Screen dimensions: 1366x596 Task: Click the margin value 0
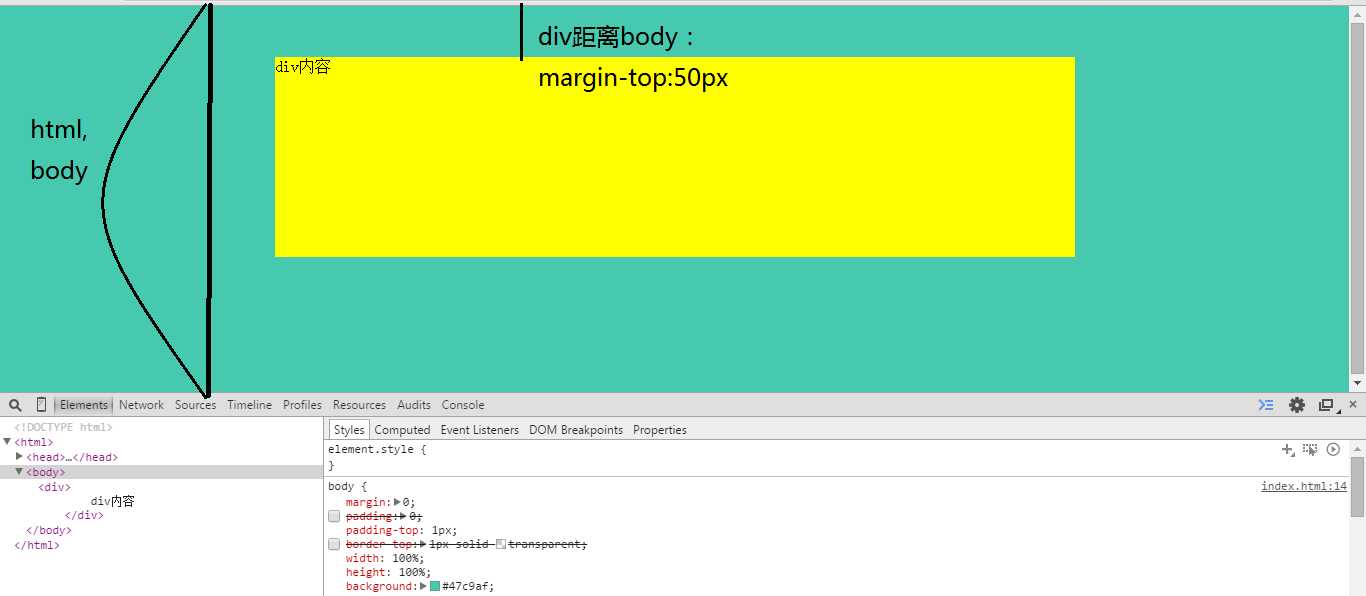point(406,502)
